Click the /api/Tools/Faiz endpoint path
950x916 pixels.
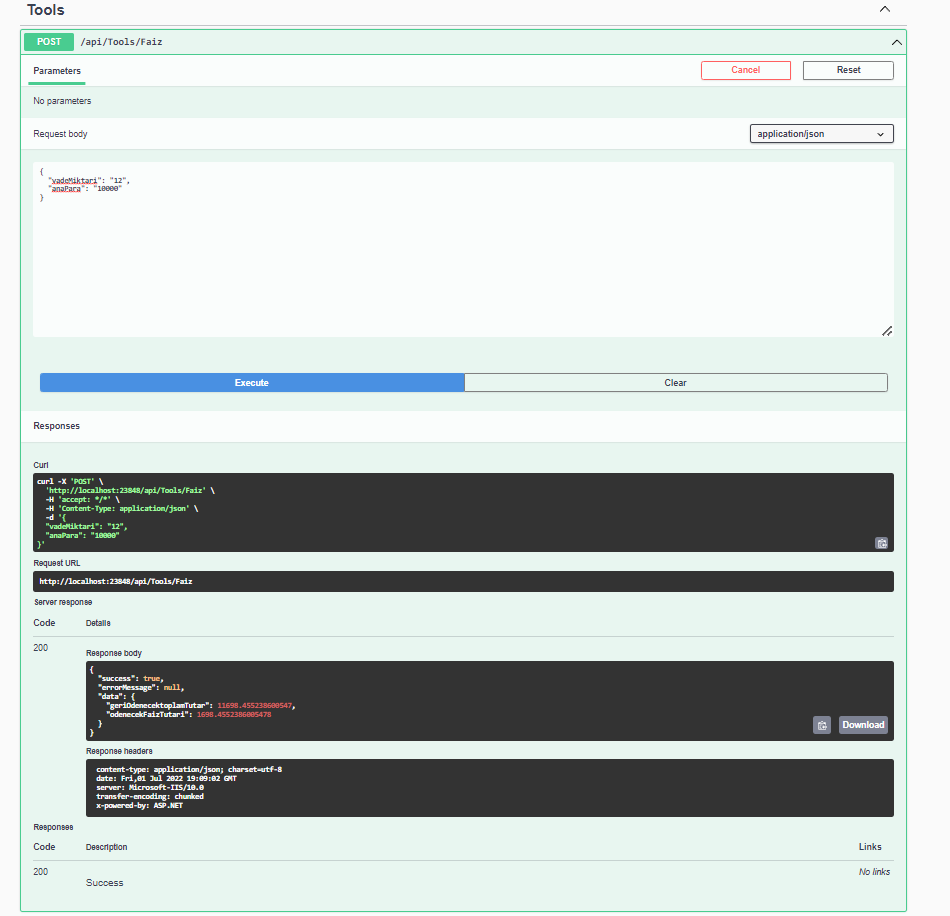point(121,42)
